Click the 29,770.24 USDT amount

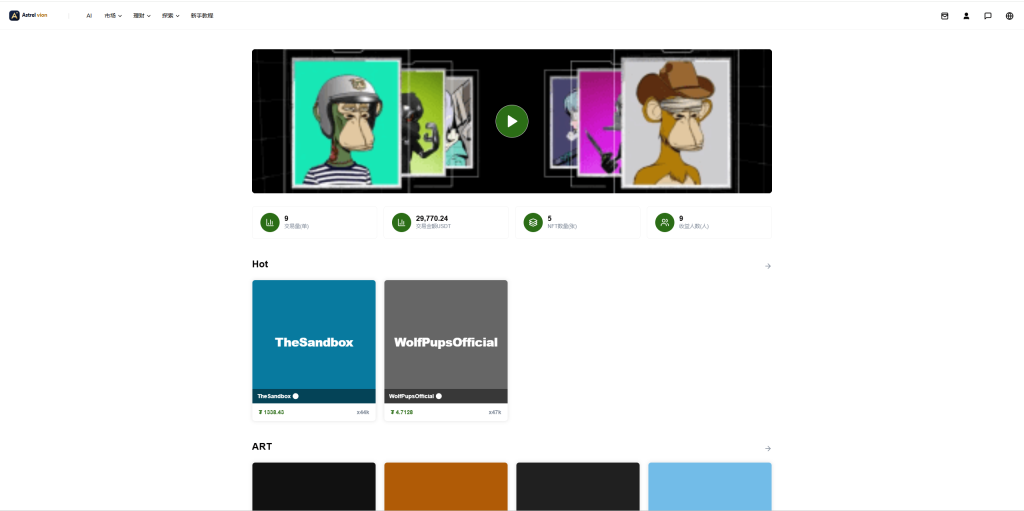click(432, 218)
